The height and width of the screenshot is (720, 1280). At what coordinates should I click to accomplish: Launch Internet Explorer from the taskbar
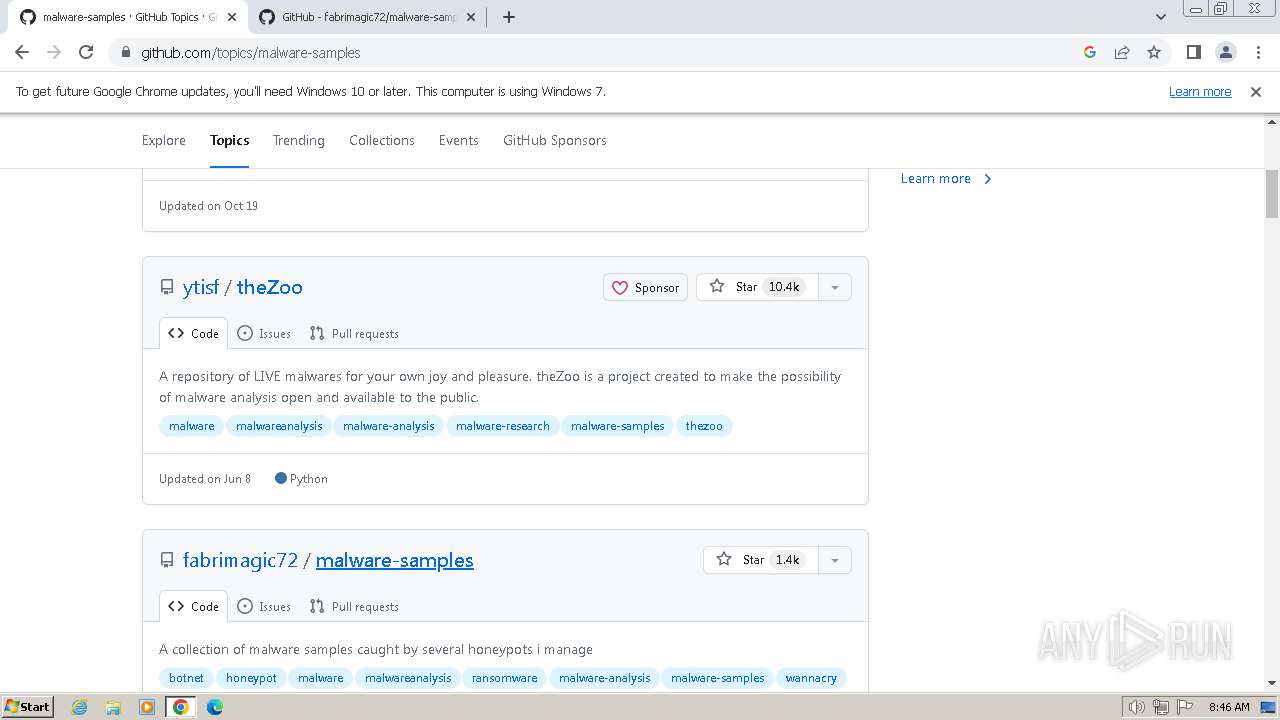pos(79,707)
